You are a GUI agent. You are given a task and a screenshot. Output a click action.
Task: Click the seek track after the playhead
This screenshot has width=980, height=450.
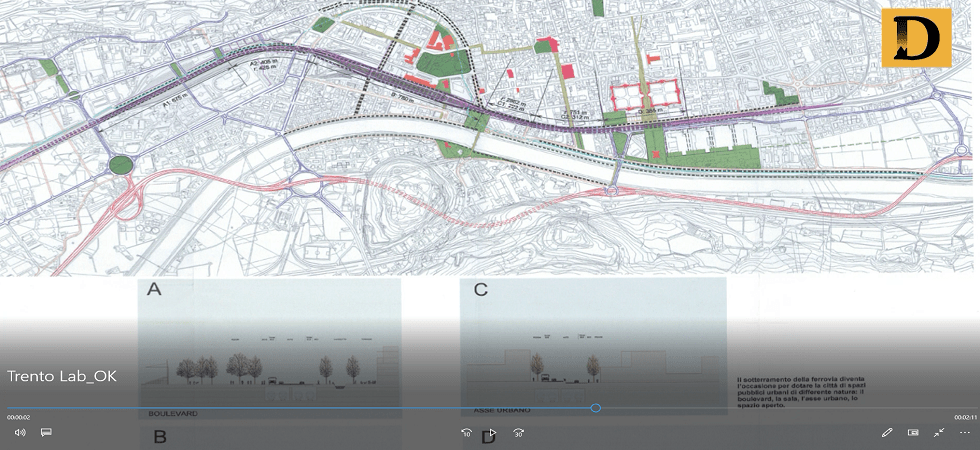780,408
